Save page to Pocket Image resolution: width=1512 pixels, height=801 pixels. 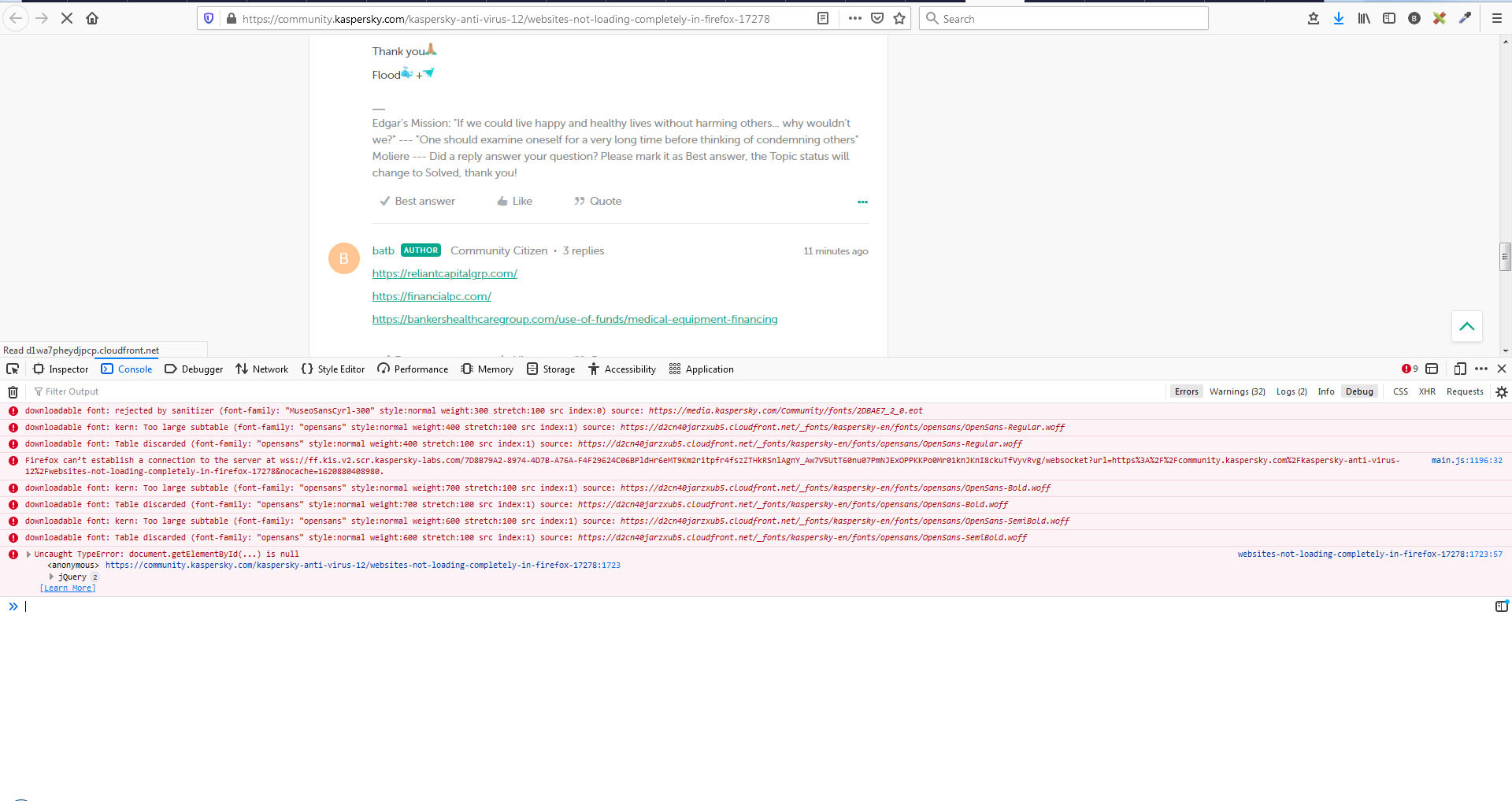click(x=877, y=18)
